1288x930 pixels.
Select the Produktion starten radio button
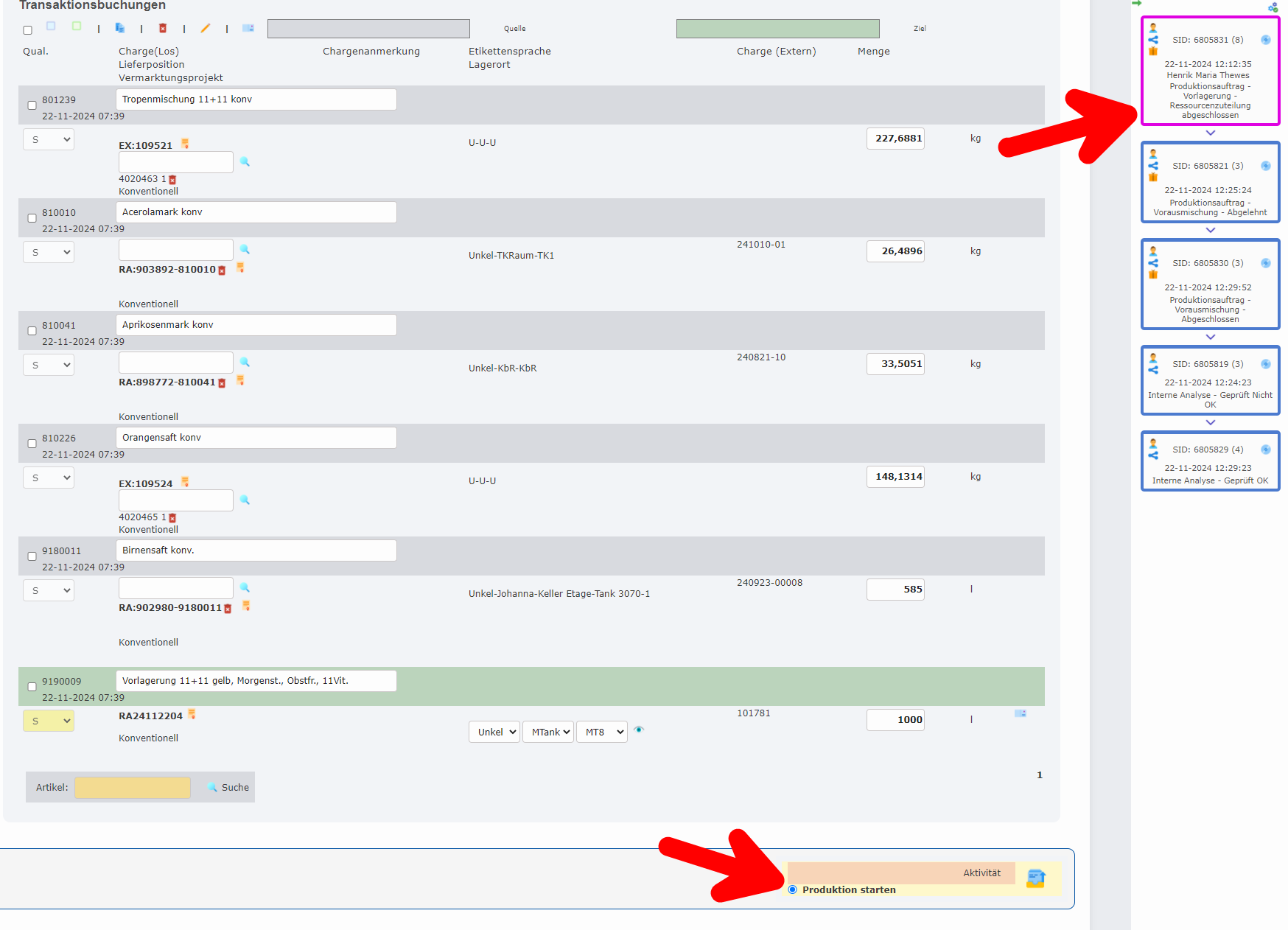(793, 889)
